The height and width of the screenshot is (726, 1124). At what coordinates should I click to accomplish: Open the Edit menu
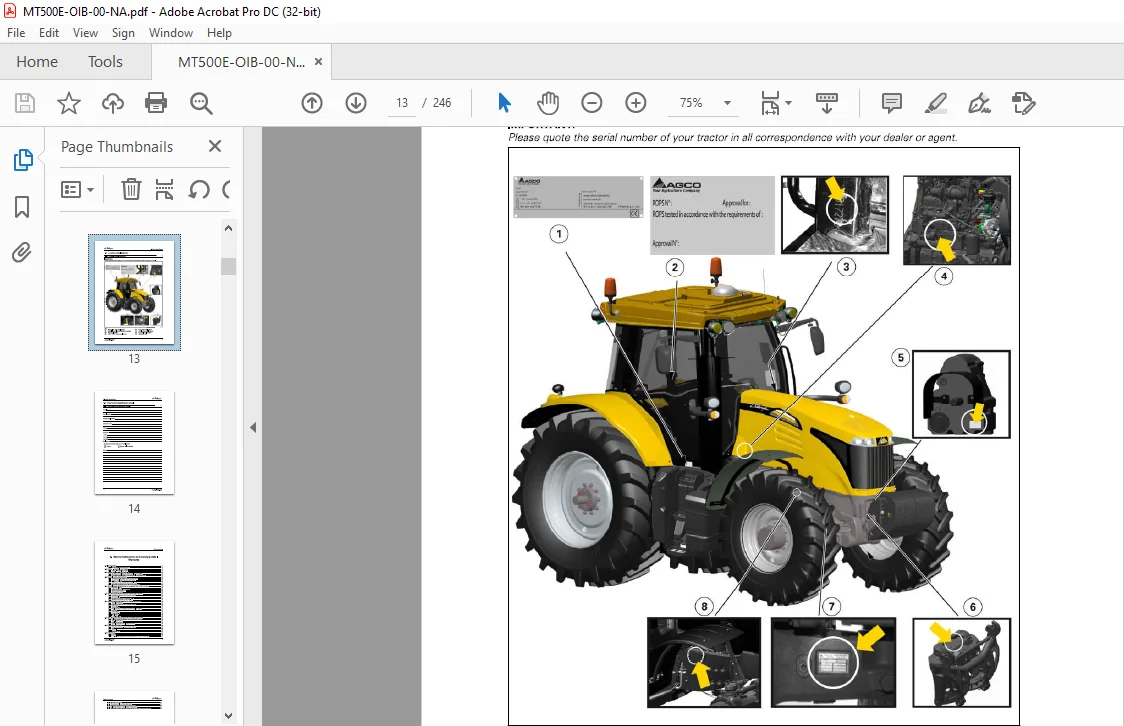(x=49, y=33)
